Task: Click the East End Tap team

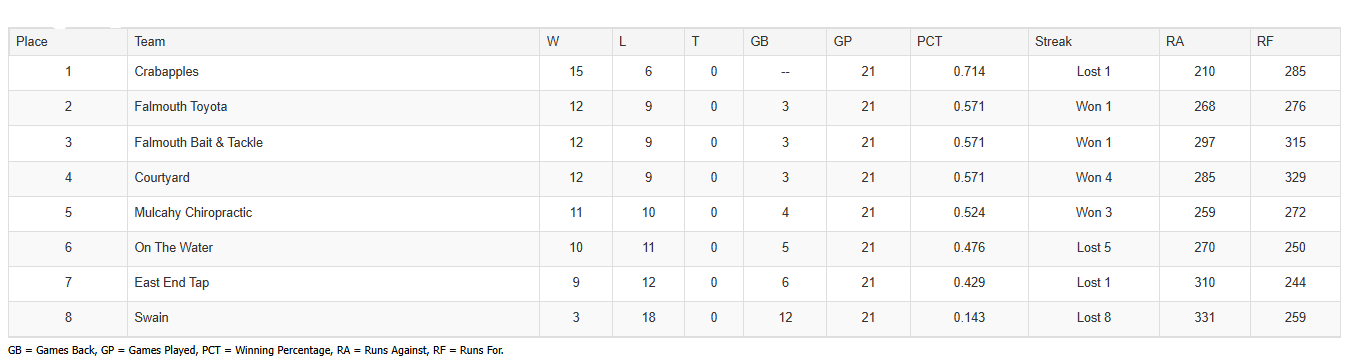Action: pyautogui.click(x=170, y=283)
